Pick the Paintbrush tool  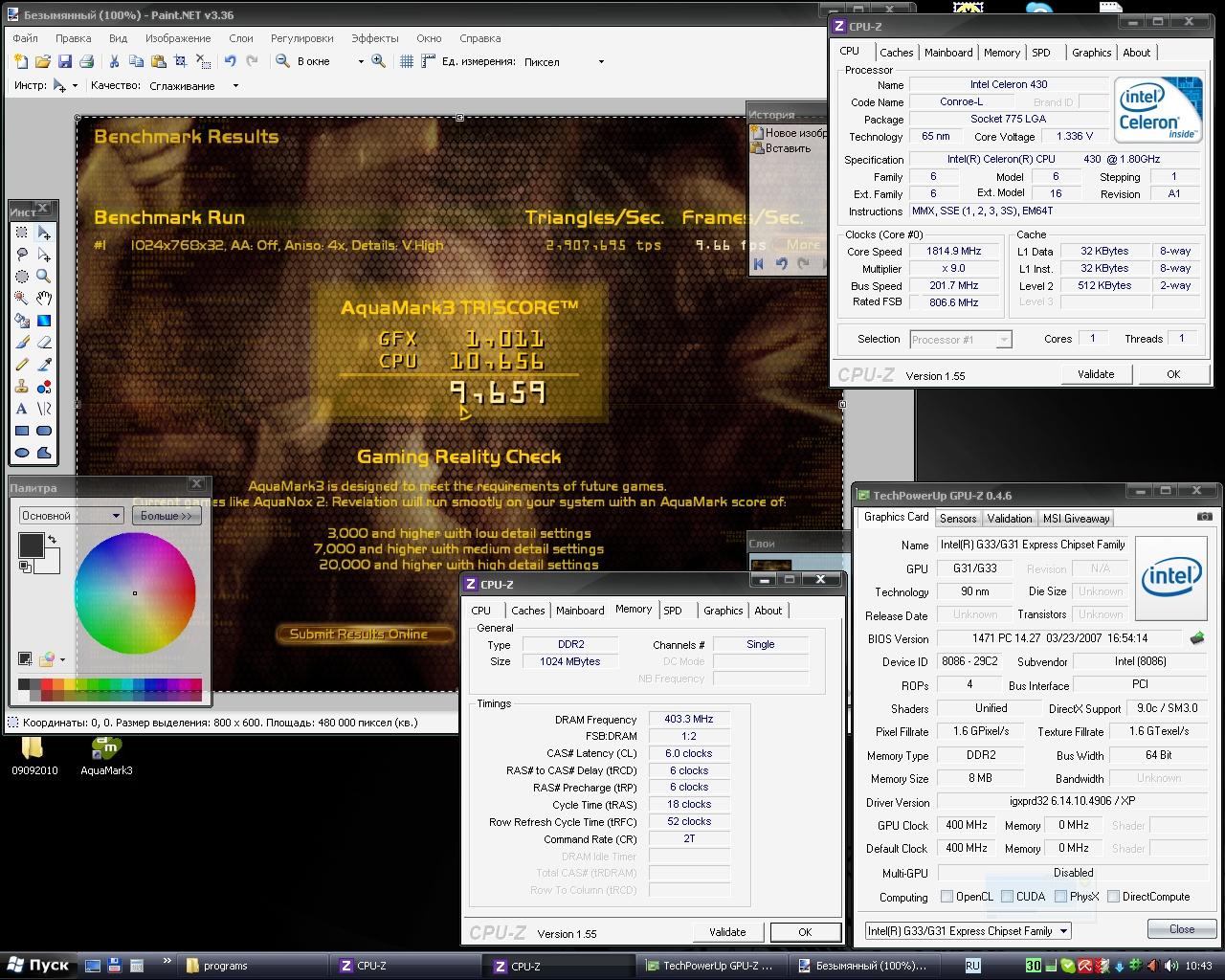[22, 343]
